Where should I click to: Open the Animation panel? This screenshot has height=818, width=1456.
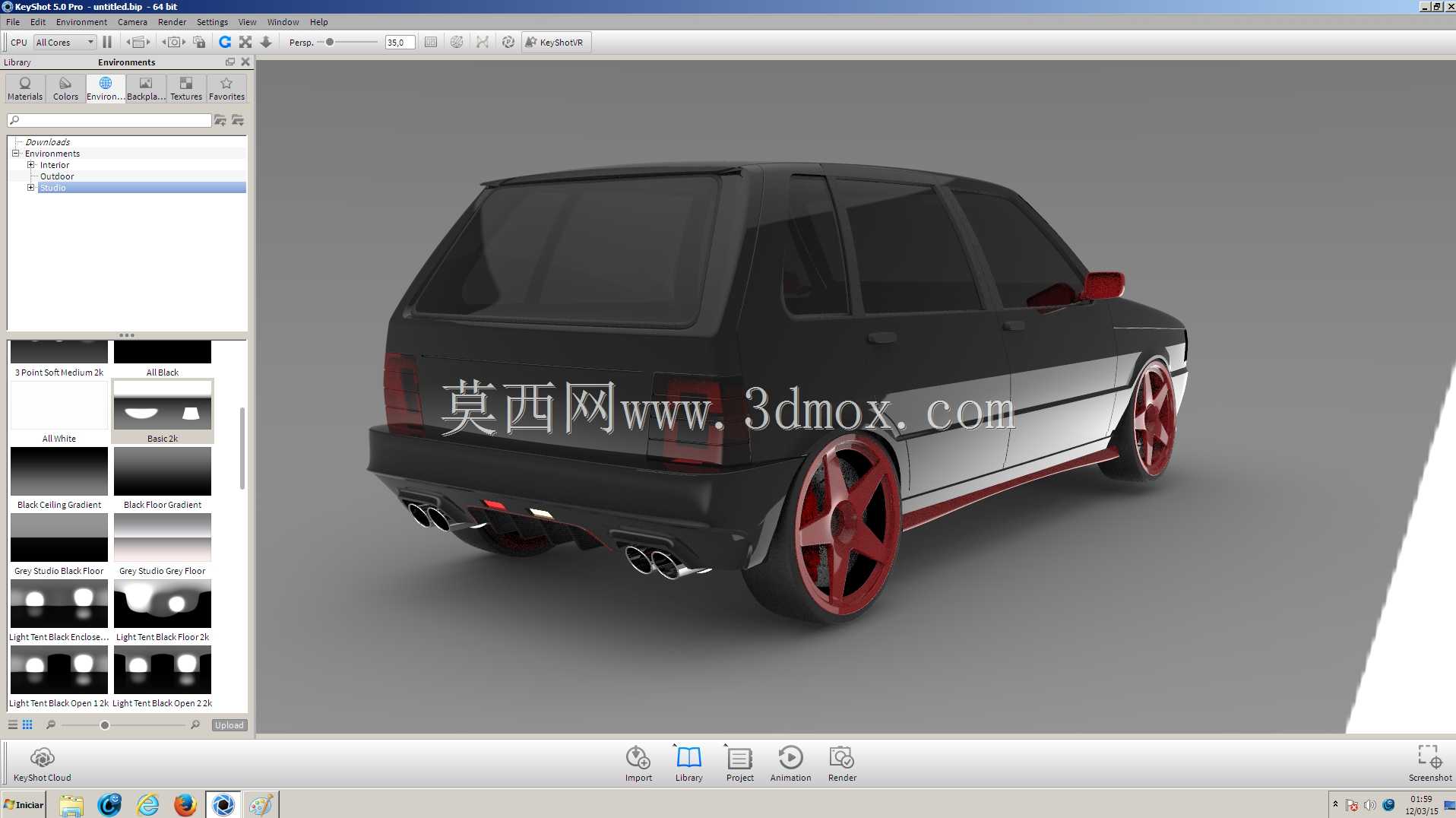790,763
